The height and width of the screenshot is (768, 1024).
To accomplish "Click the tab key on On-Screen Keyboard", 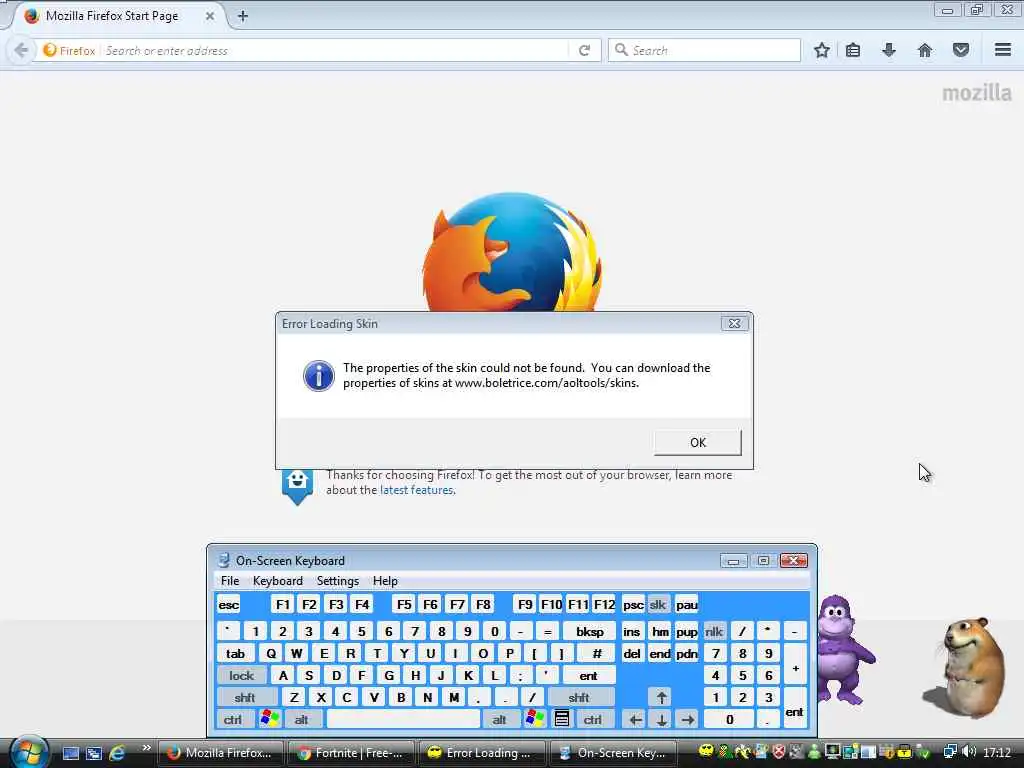I will tap(235, 654).
